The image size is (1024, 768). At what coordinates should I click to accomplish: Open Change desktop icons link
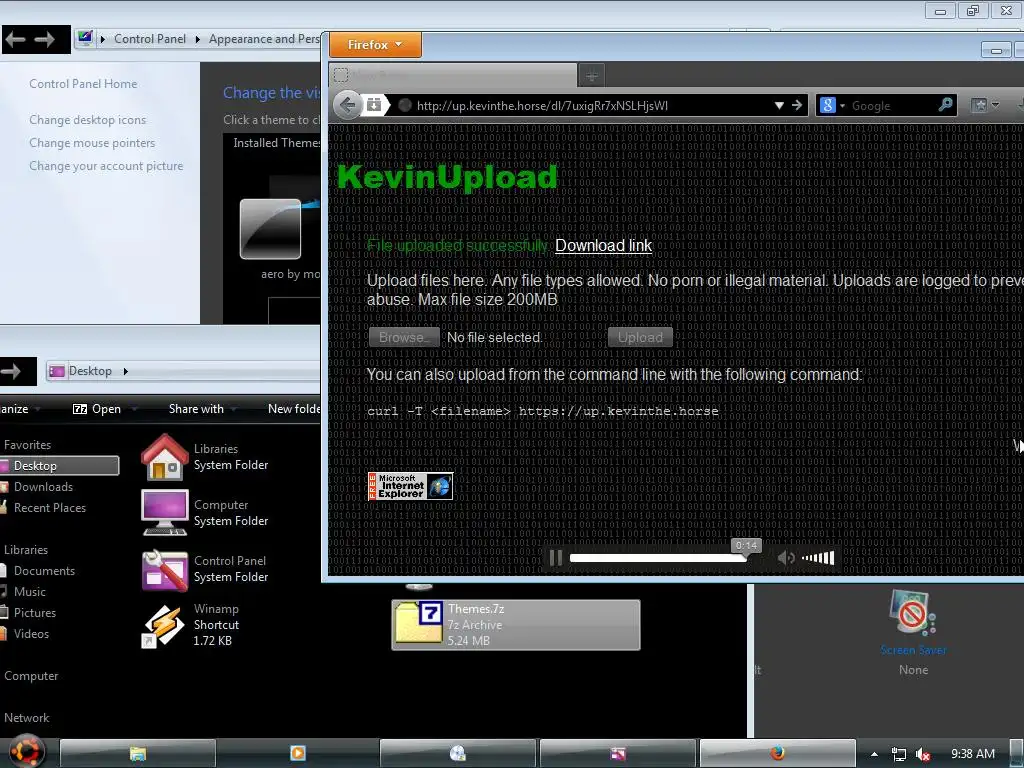88,120
